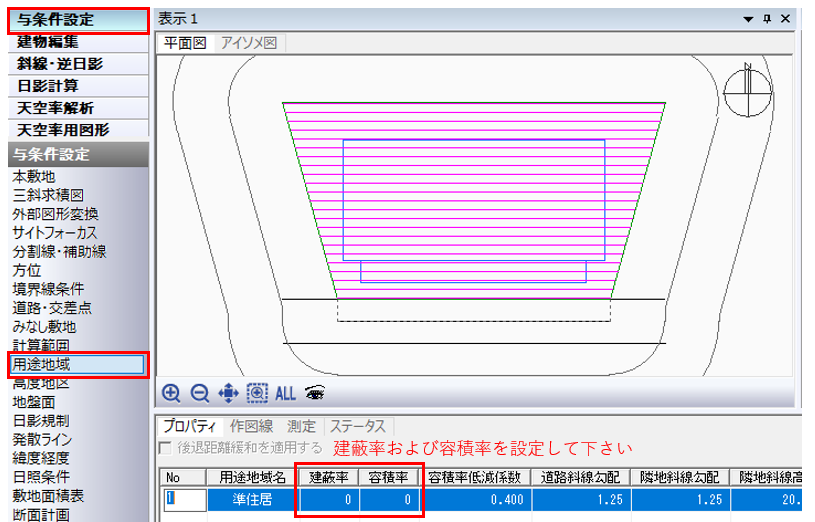The height and width of the screenshot is (522, 815).
Task: Click the No input cell showing 1
Action: tap(185, 500)
